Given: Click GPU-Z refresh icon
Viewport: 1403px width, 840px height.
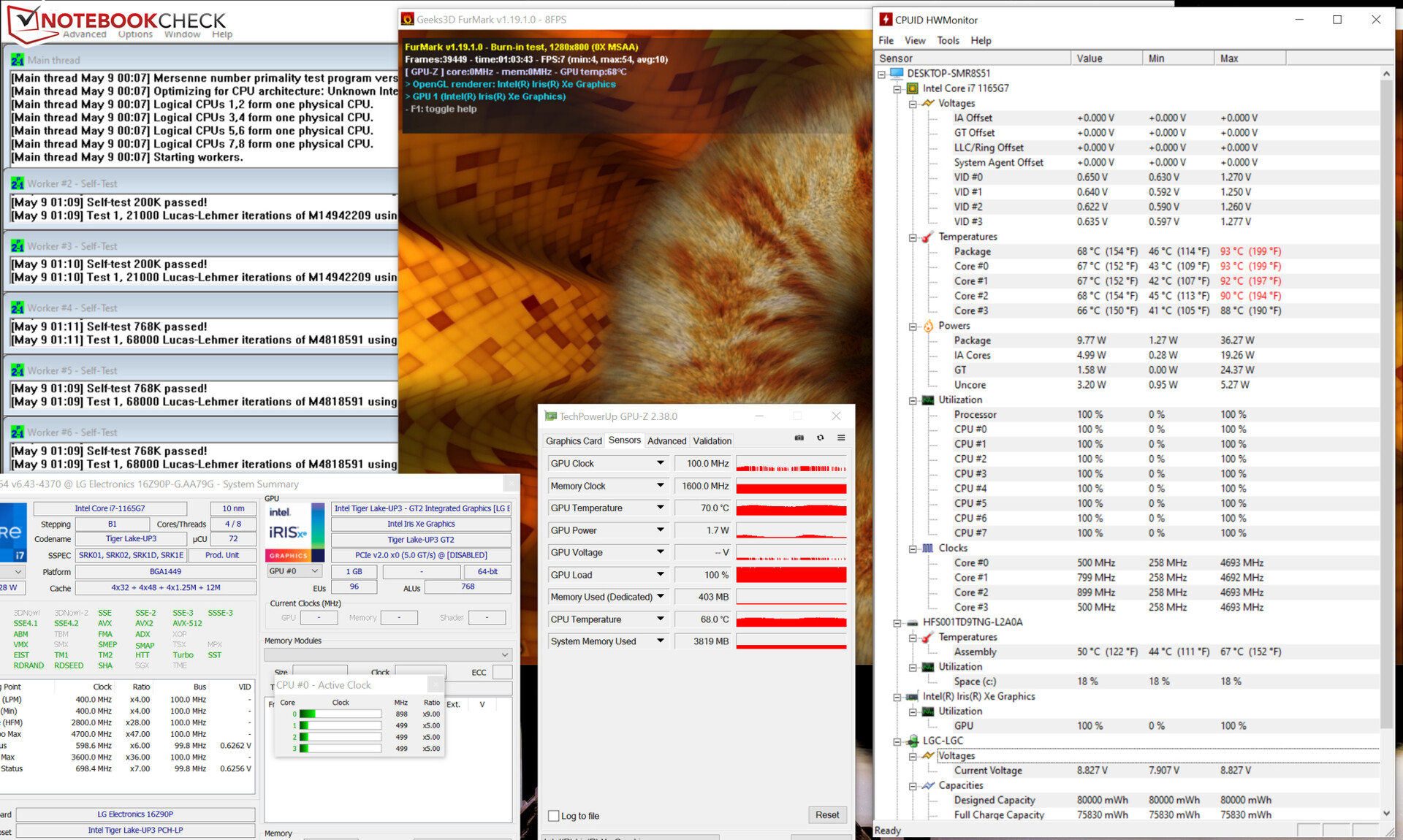Looking at the screenshot, I should point(821,438).
